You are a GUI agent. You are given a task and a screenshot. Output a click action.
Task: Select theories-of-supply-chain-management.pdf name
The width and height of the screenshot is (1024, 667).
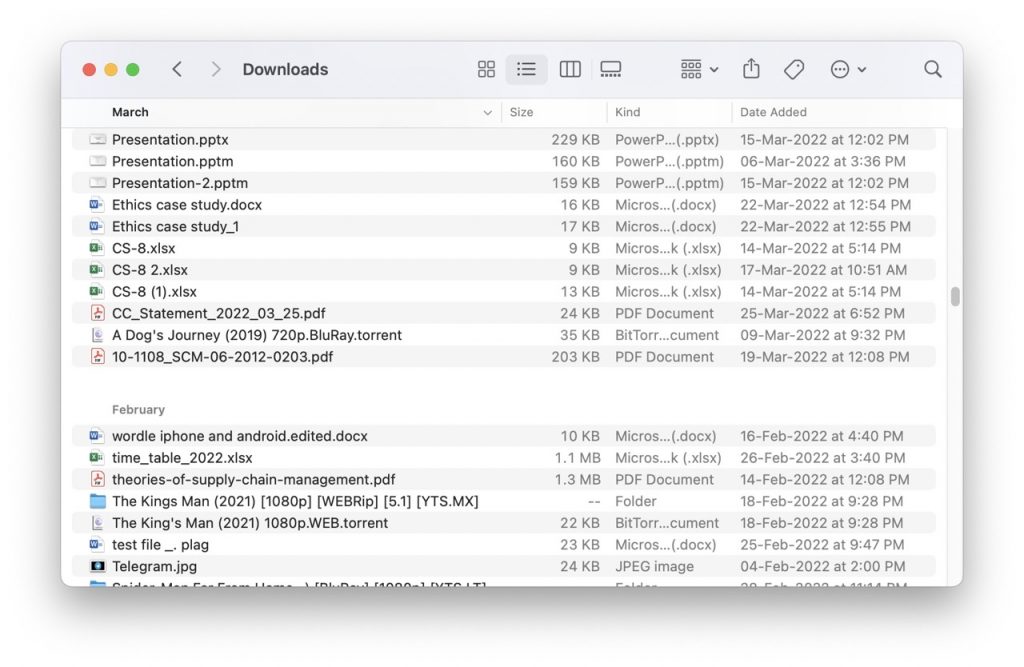click(x=253, y=480)
